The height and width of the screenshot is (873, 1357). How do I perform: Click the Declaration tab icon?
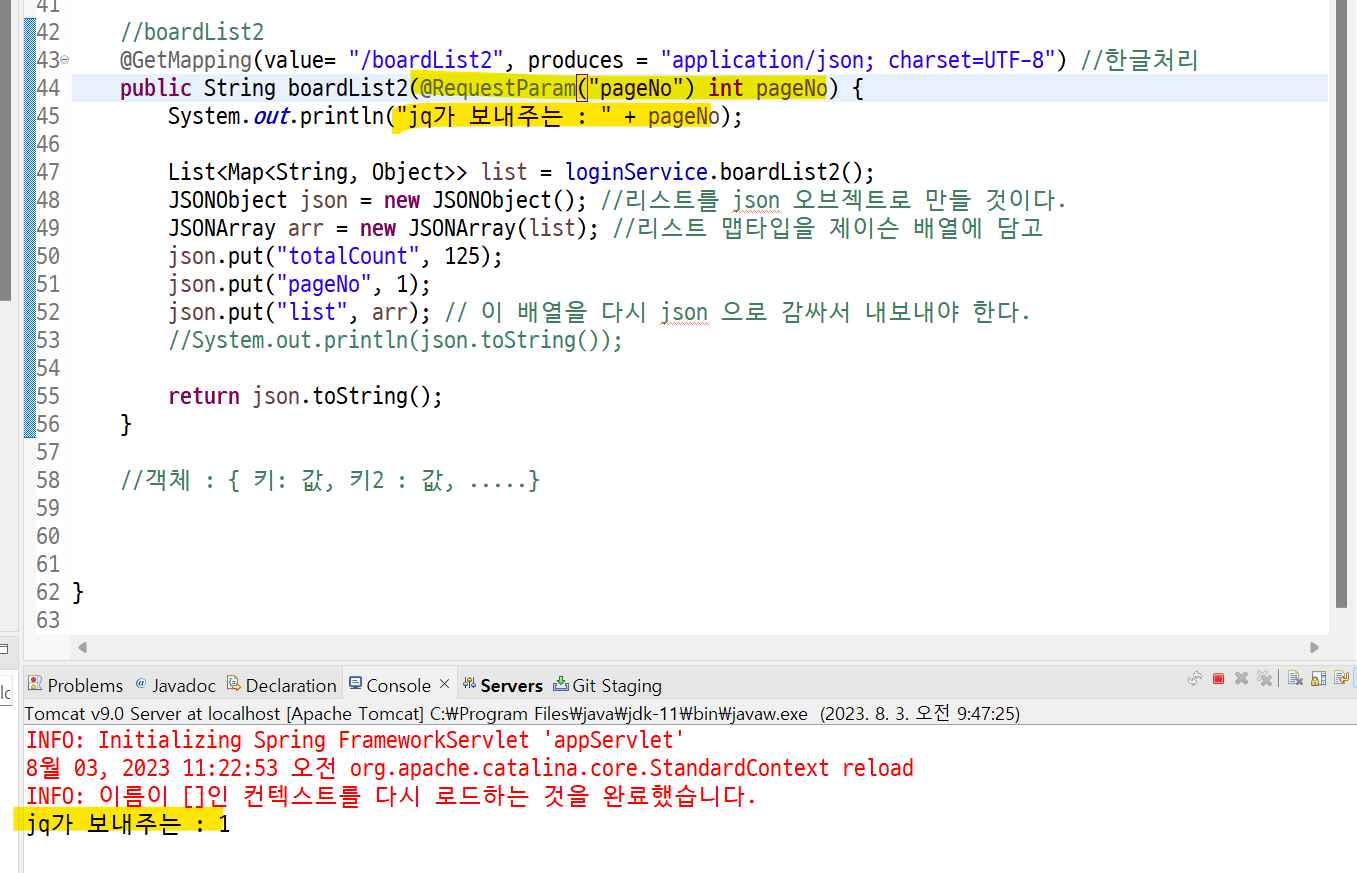[234, 684]
